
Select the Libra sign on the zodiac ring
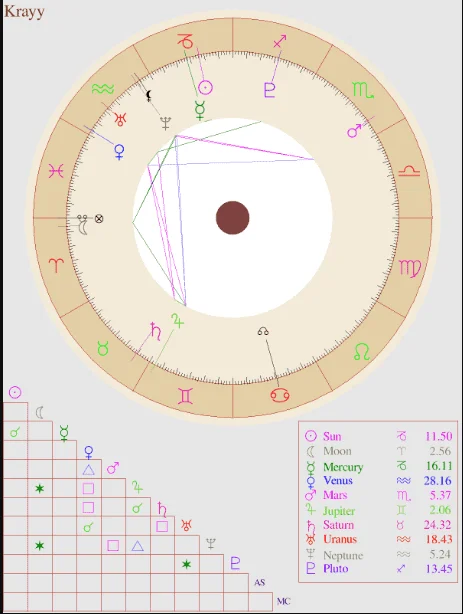click(409, 172)
